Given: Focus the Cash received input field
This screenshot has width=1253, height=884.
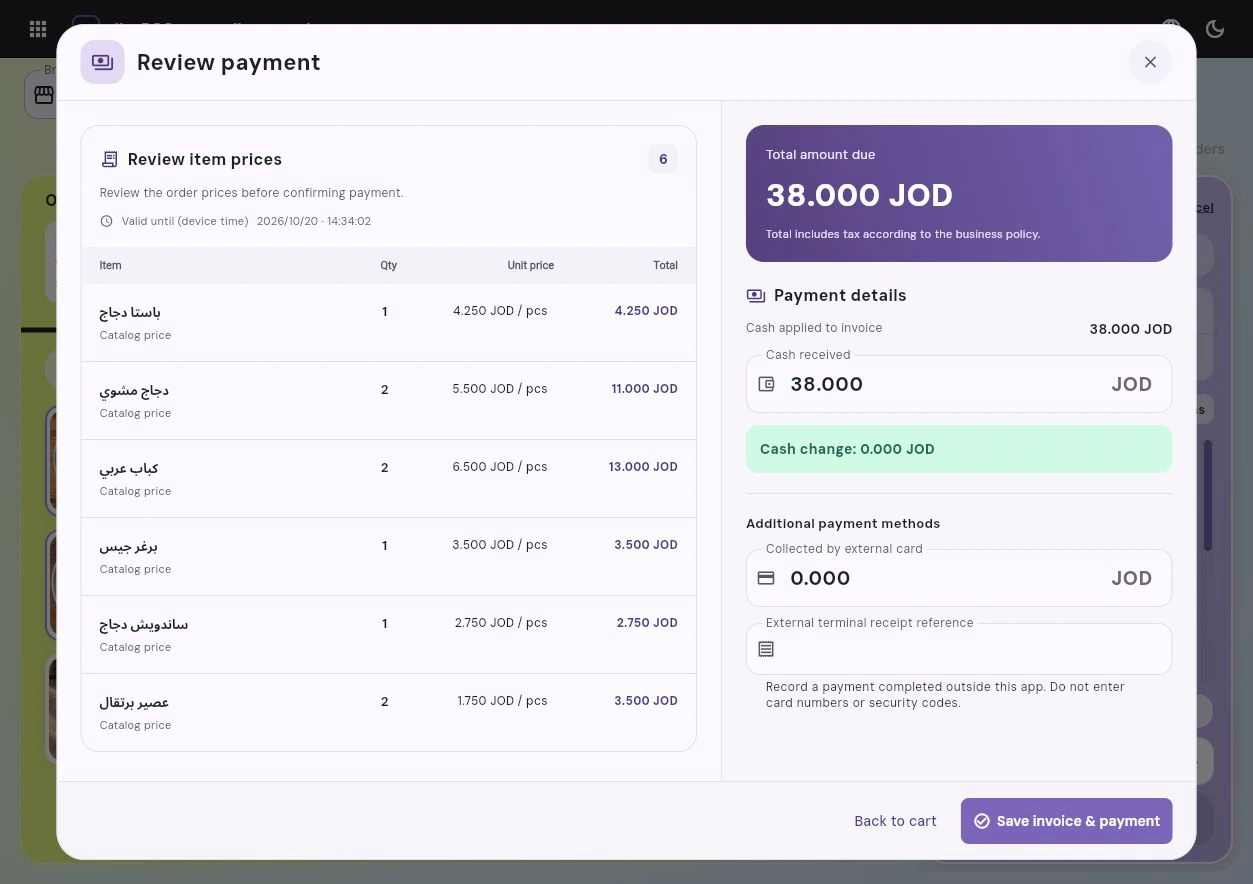Looking at the screenshot, I should (x=958, y=384).
